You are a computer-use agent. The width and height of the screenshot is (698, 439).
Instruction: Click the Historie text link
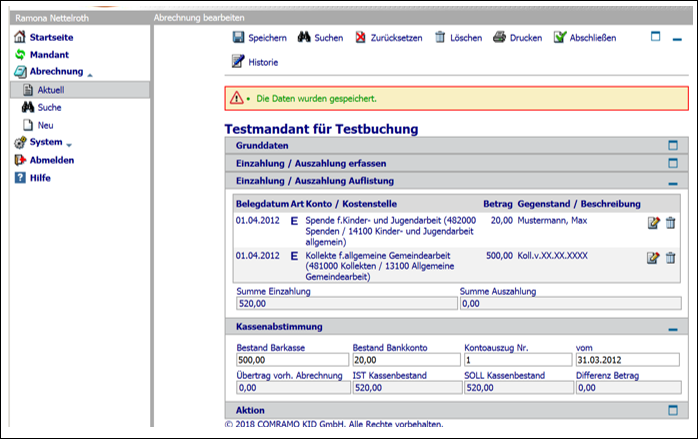point(263,62)
